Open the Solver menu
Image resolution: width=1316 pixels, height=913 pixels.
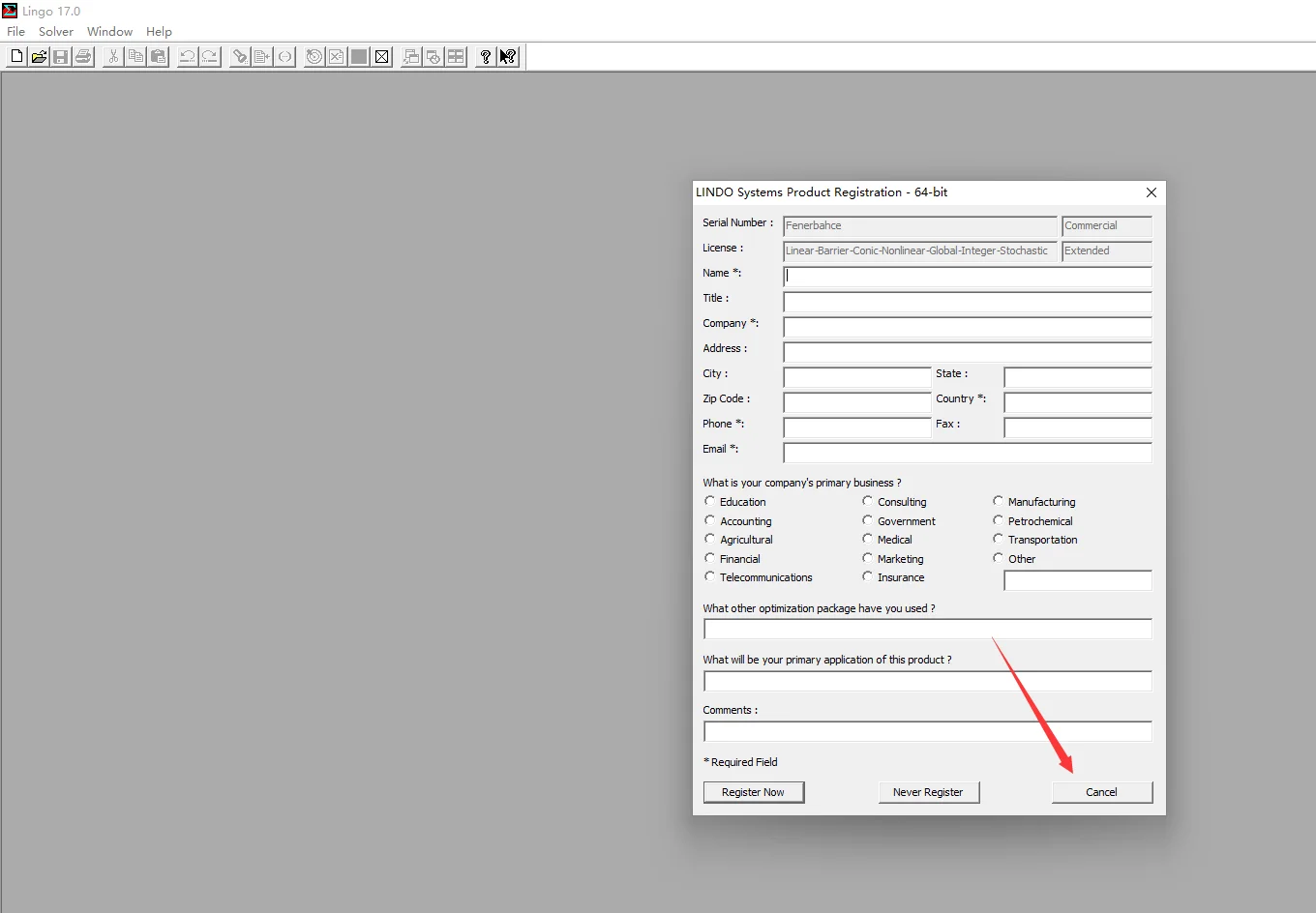[56, 32]
